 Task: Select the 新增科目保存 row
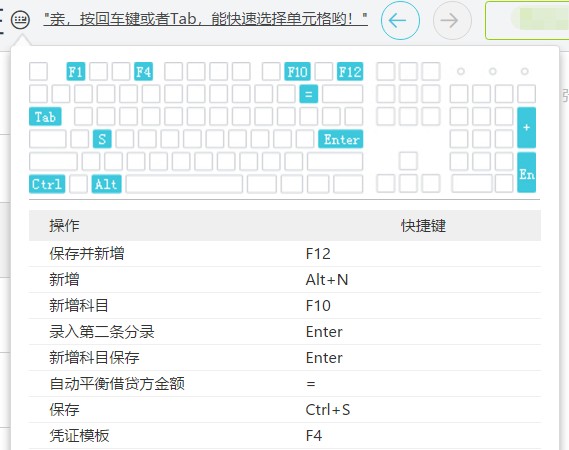click(x=285, y=358)
